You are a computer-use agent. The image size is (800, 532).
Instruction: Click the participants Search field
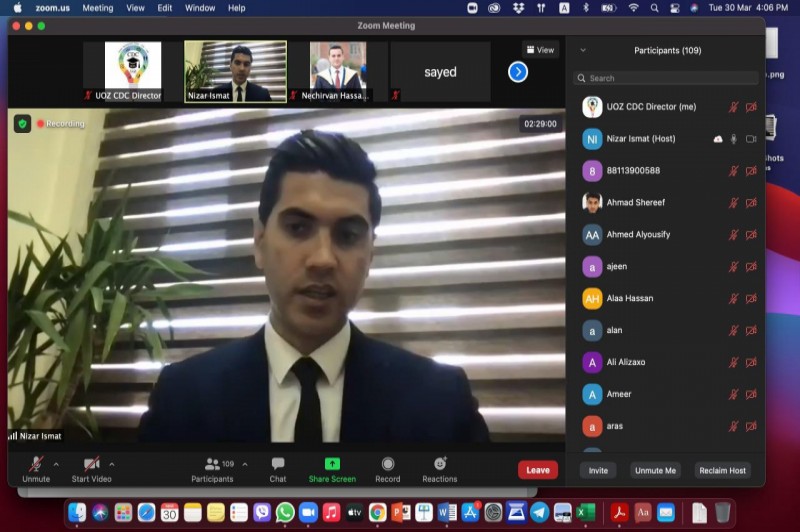[x=665, y=78]
